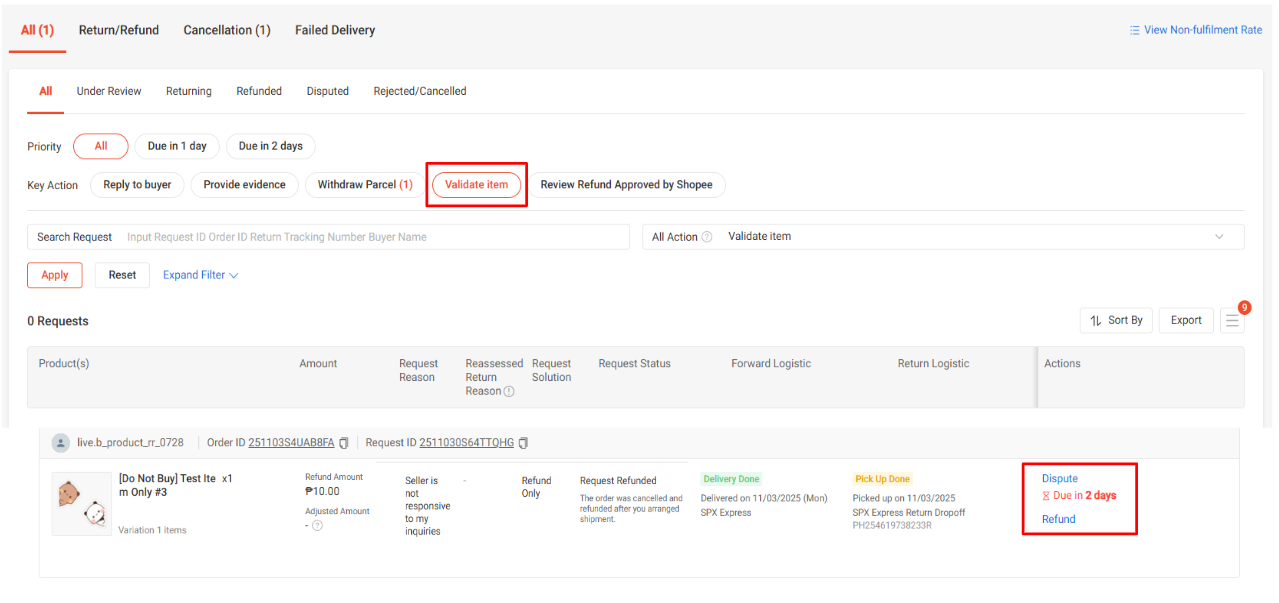Click the Return Logistic column header
Viewport: 1279px width, 603px height.
pos(933,363)
